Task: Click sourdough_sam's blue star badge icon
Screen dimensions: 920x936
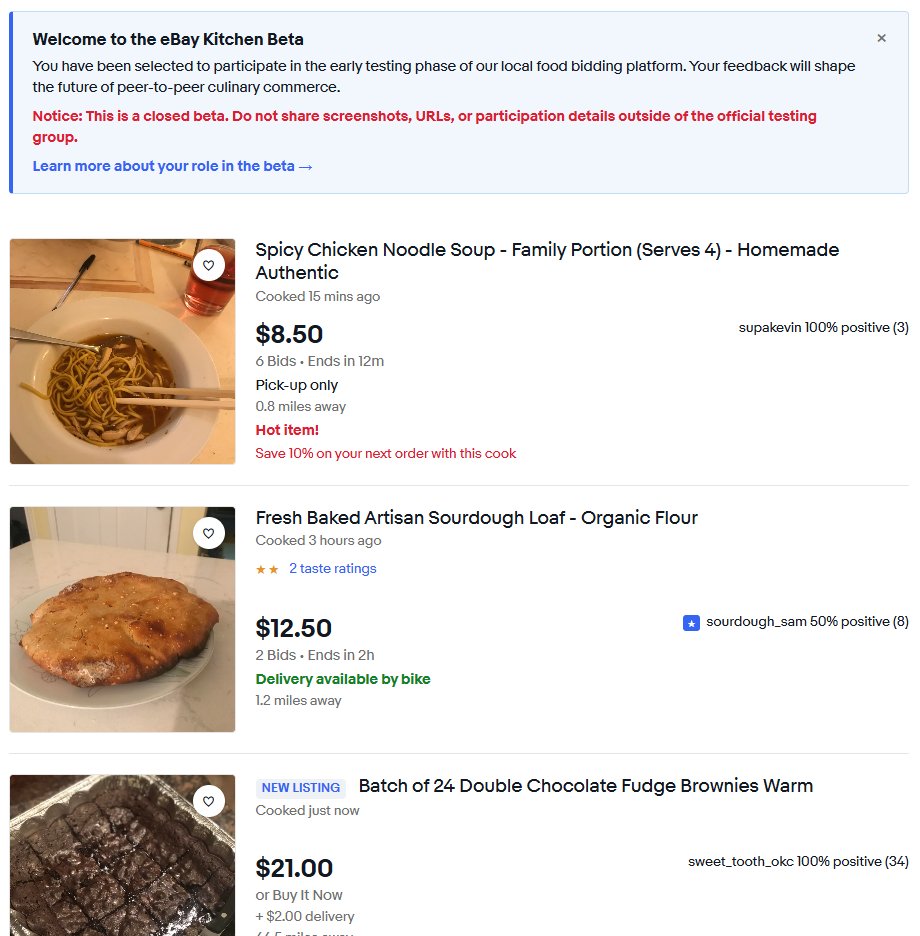Action: (691, 623)
